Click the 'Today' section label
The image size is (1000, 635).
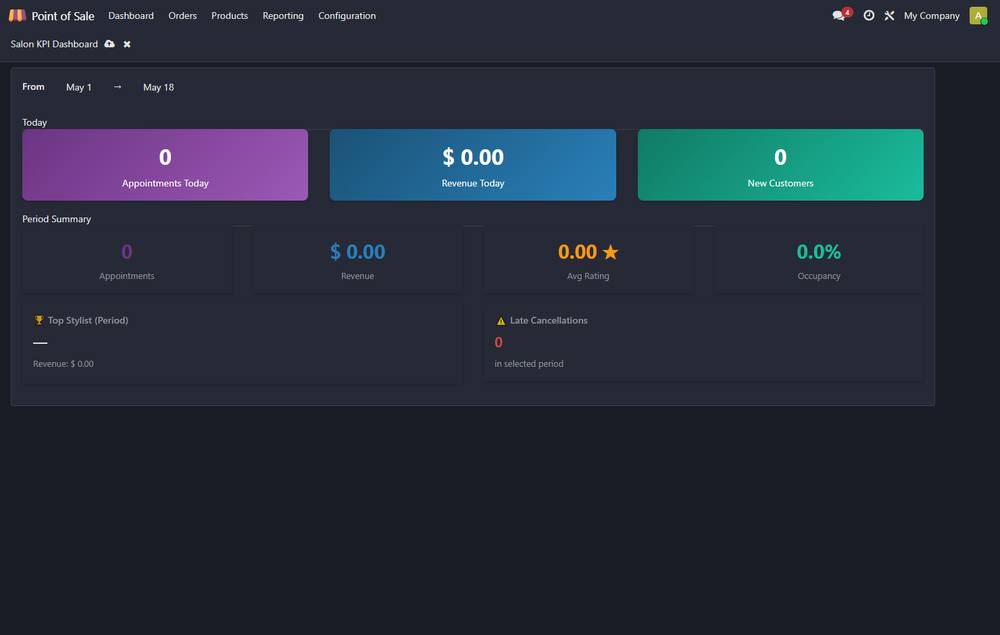pos(34,122)
